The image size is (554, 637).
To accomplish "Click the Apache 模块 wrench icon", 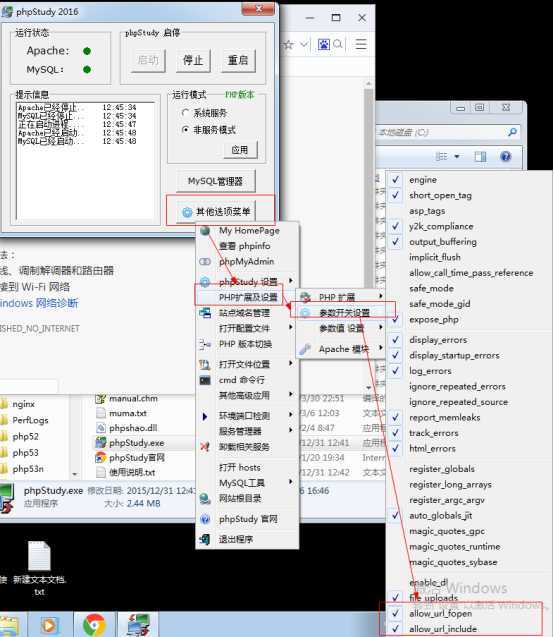I will tap(305, 349).
